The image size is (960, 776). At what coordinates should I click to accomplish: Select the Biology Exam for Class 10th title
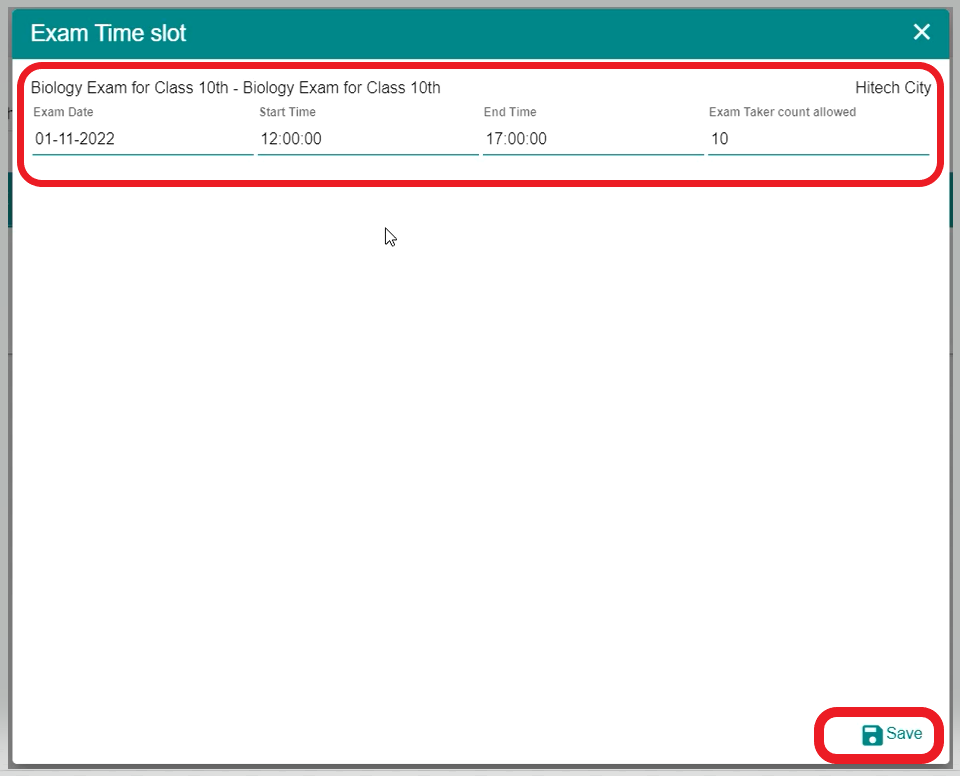pyautogui.click(x=236, y=87)
